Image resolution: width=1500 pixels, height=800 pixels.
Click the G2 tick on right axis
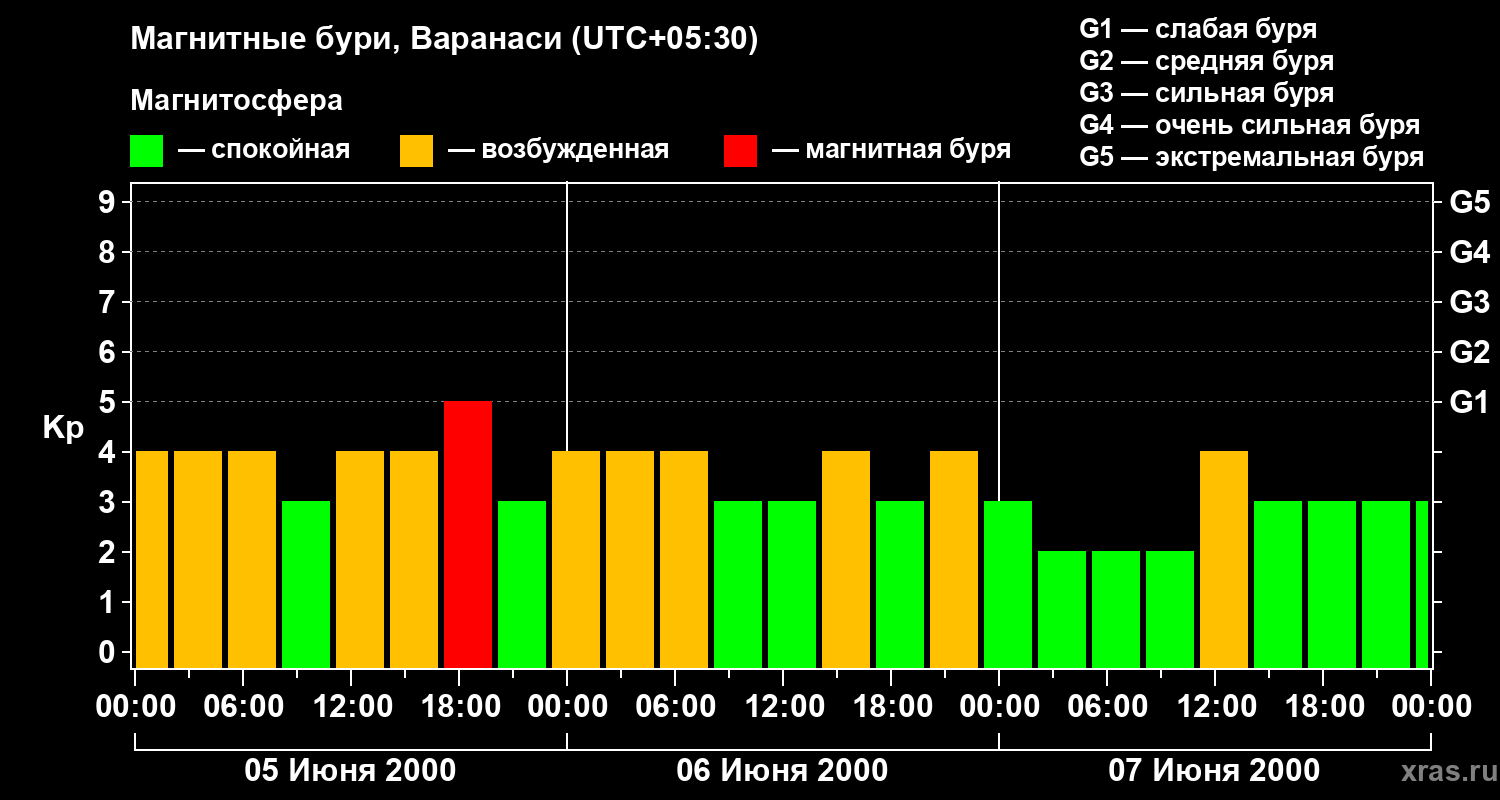point(1469,352)
